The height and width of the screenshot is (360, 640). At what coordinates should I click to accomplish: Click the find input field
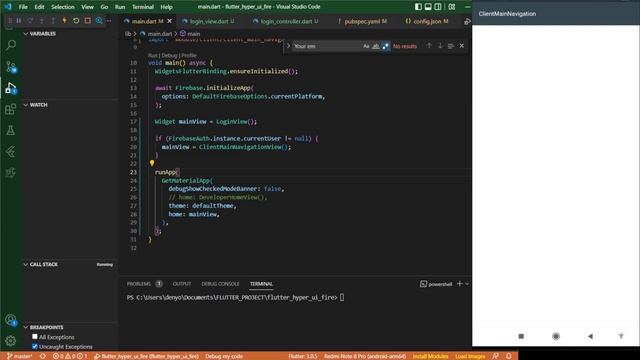[327, 46]
